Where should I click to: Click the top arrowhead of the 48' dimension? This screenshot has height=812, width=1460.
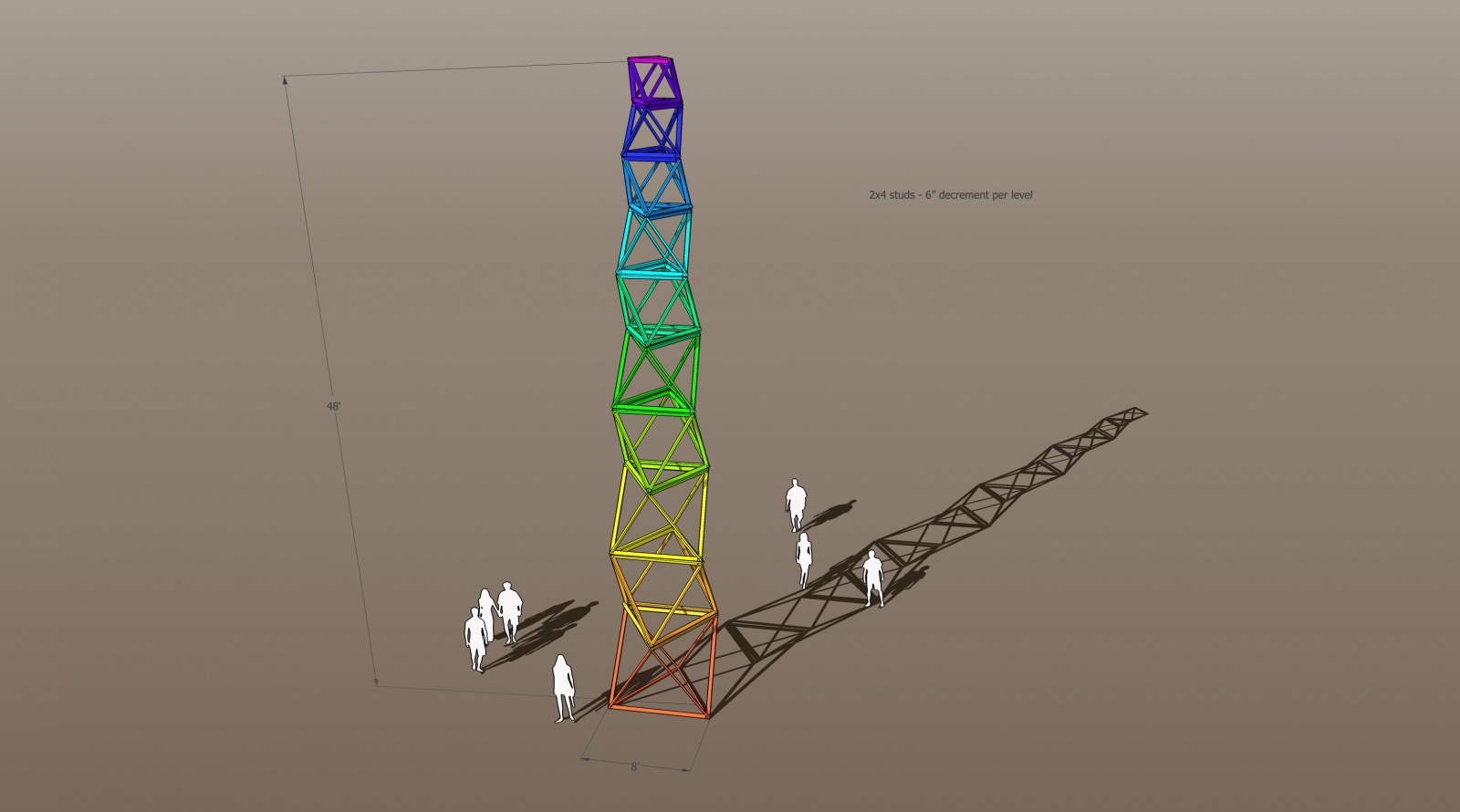click(286, 80)
